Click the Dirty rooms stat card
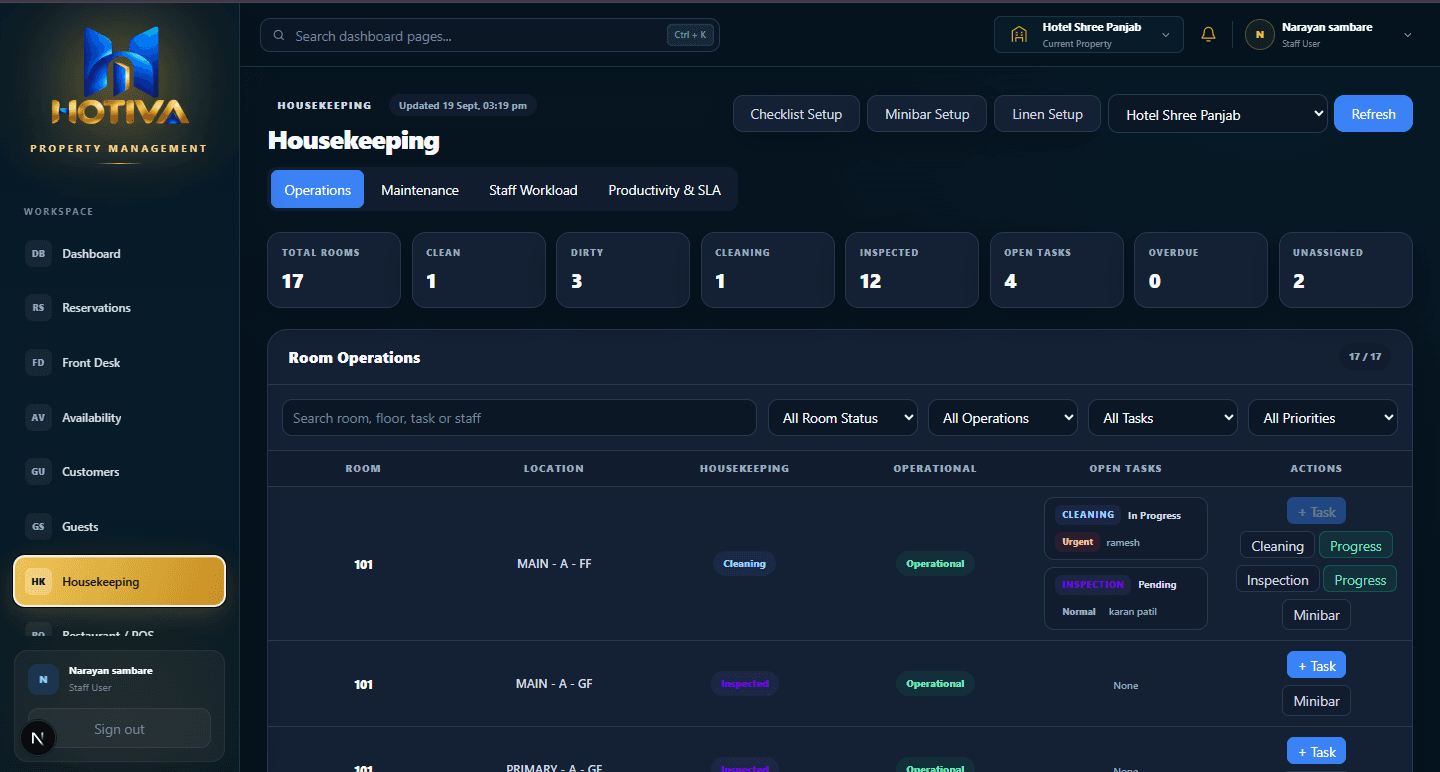Viewport: 1440px width, 772px height. pos(623,270)
